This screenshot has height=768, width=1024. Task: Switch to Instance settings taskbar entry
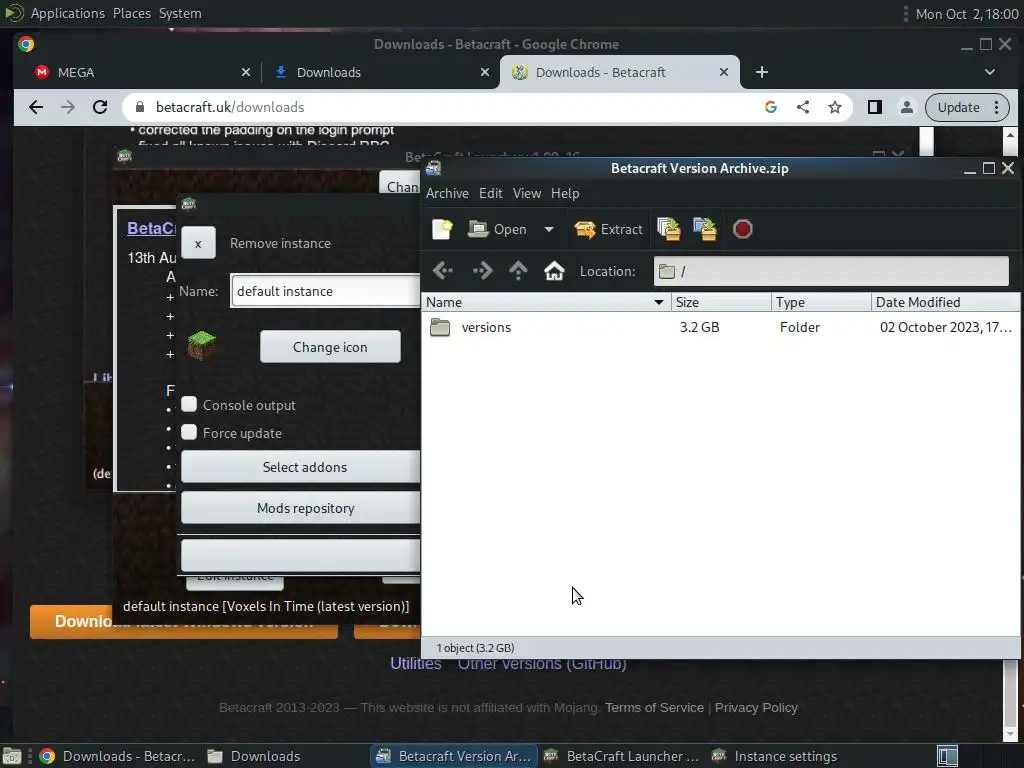point(775,756)
